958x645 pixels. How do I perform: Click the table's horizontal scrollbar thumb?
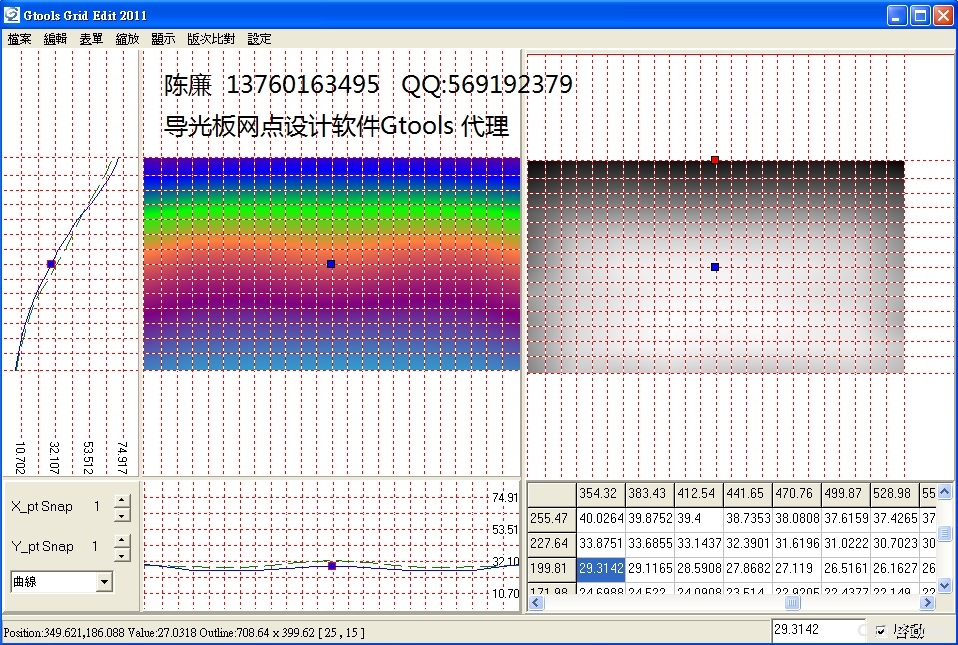pyautogui.click(x=792, y=603)
